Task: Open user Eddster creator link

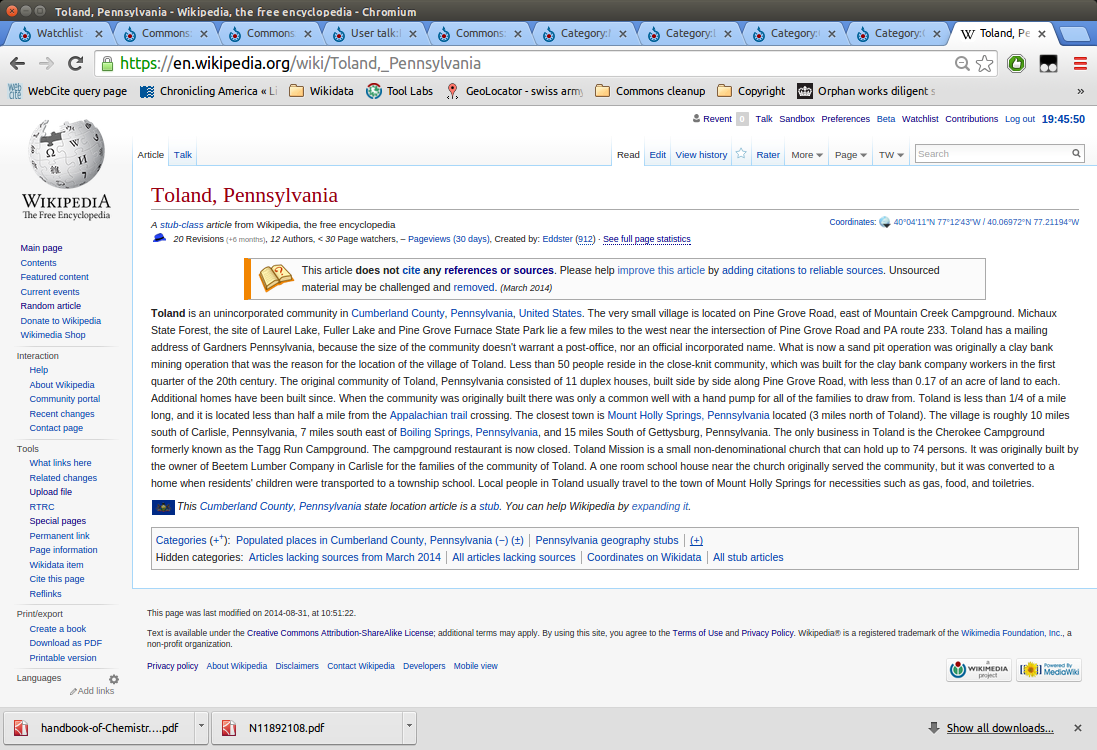Action: [558, 239]
